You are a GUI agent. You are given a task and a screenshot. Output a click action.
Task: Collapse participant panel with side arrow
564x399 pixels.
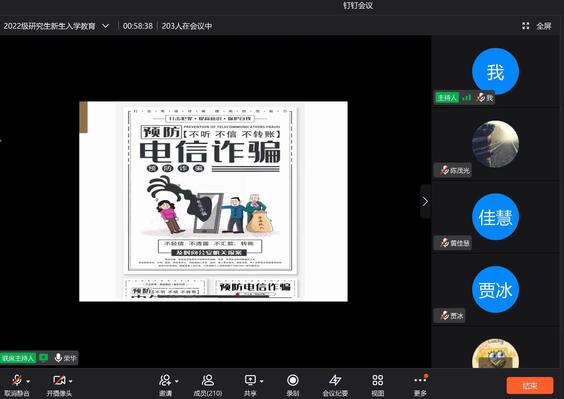tap(425, 201)
